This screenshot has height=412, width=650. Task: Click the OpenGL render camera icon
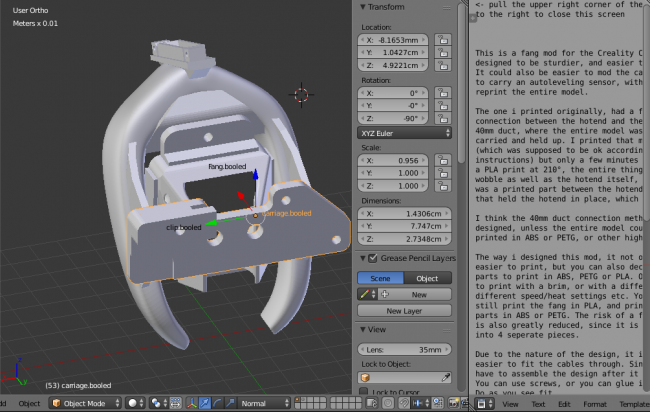coord(454,403)
